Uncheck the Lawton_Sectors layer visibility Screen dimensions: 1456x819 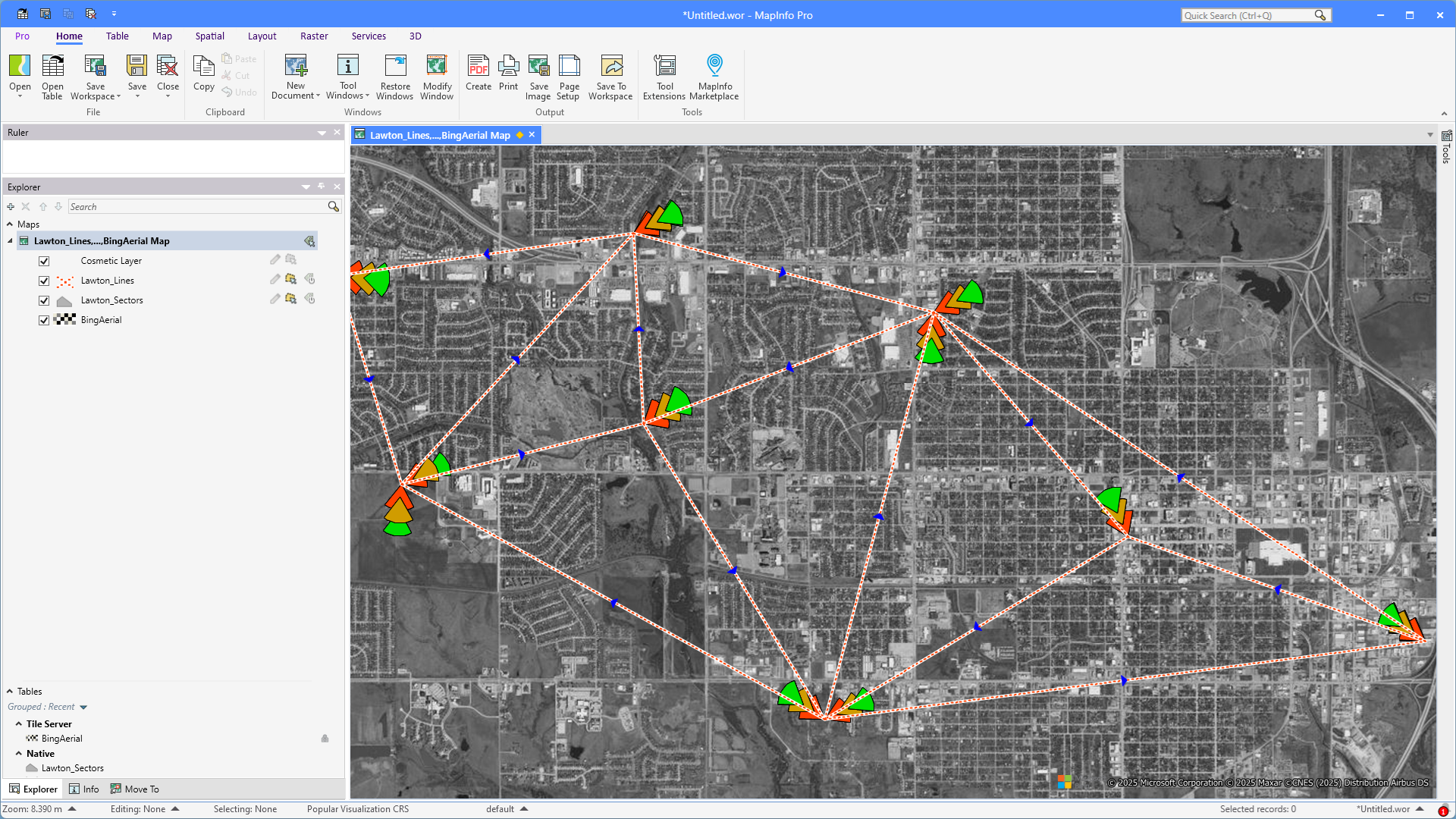[x=44, y=300]
